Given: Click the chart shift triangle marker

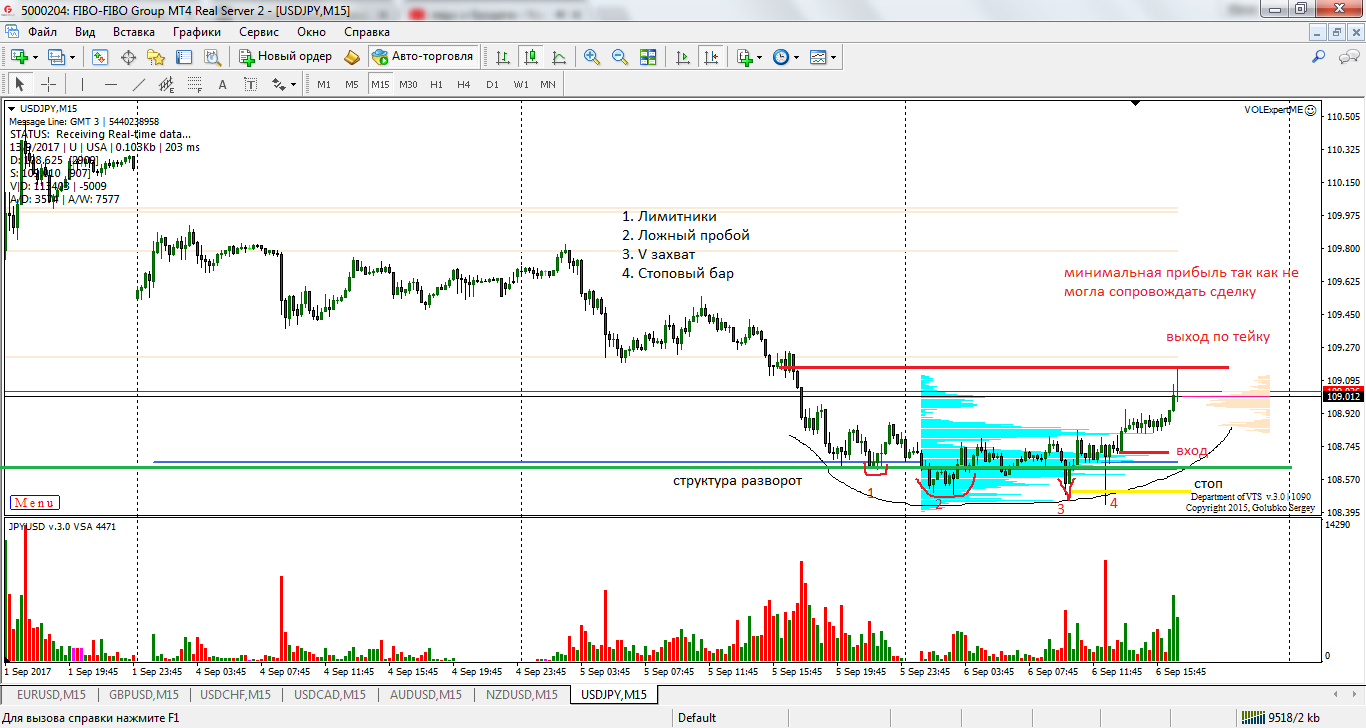Looking at the screenshot, I should tap(1136, 103).
